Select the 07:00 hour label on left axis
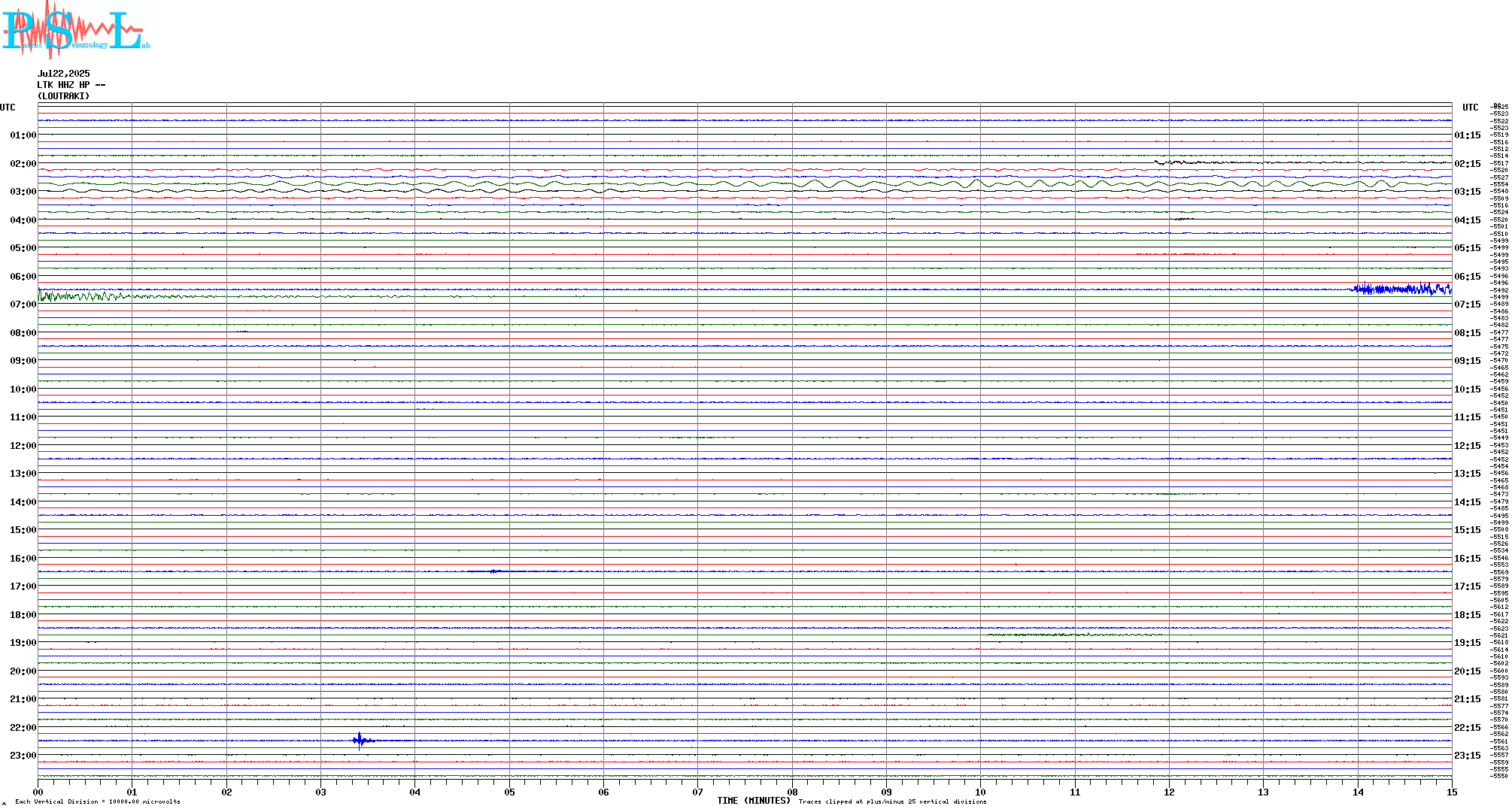The width and height of the screenshot is (1512, 812). 23,304
